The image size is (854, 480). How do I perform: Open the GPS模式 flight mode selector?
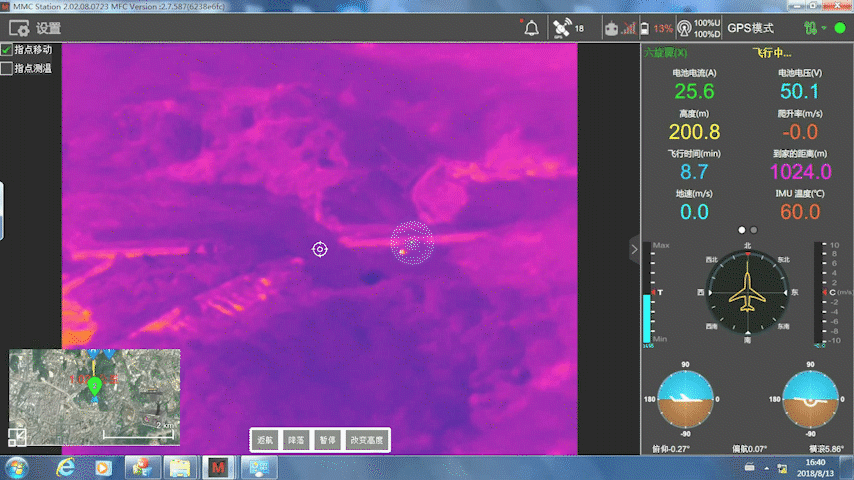click(751, 28)
